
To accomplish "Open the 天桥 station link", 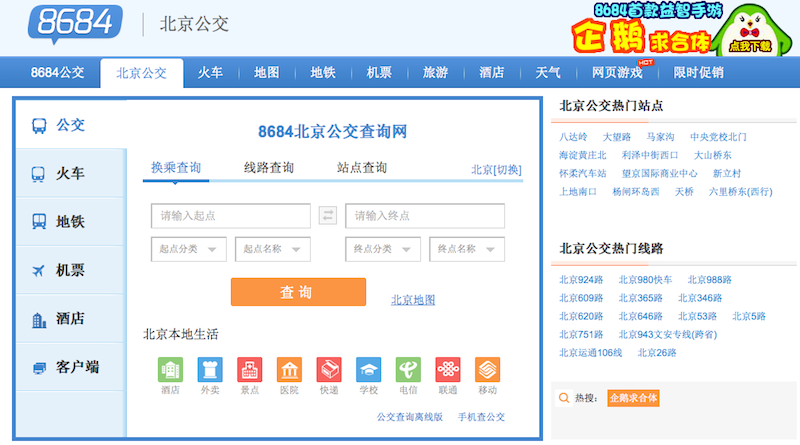I will click(x=684, y=192).
